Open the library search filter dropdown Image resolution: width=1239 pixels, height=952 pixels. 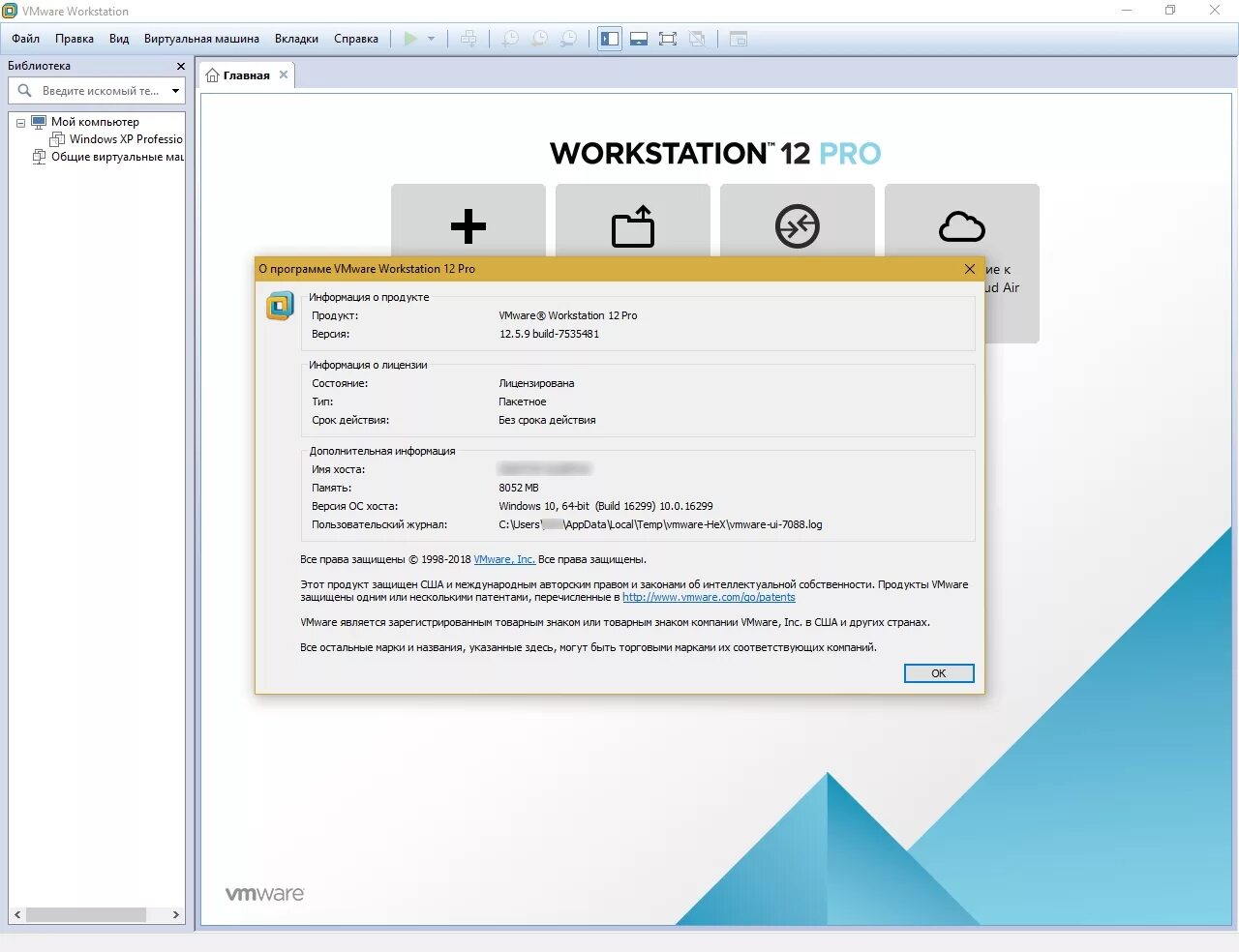175,91
